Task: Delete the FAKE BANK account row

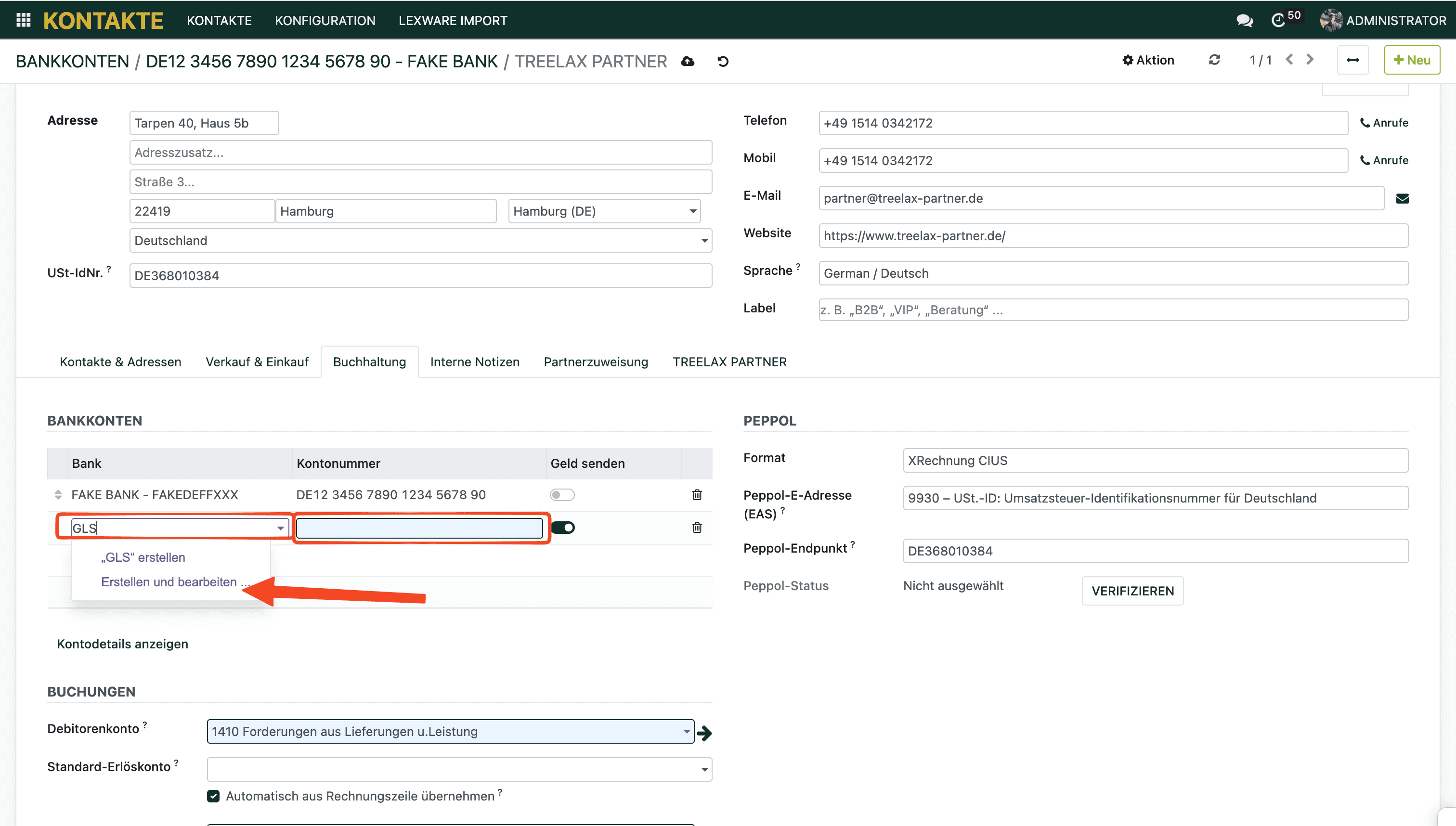Action: coord(697,495)
